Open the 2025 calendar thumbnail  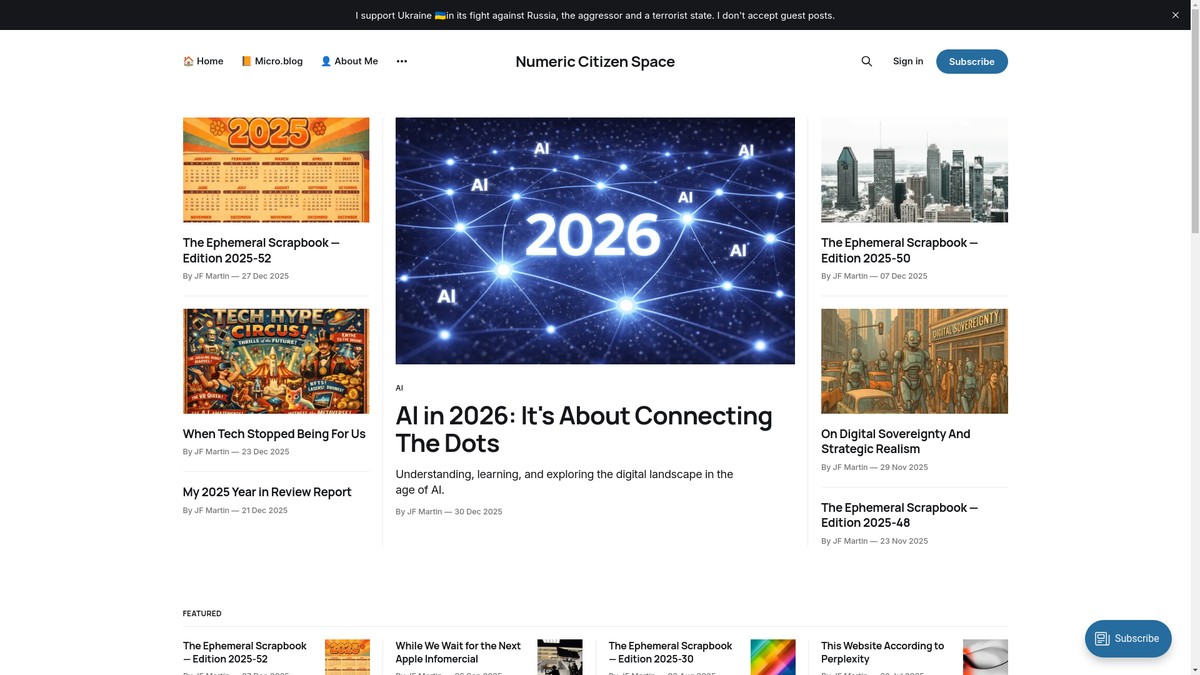[276, 170]
